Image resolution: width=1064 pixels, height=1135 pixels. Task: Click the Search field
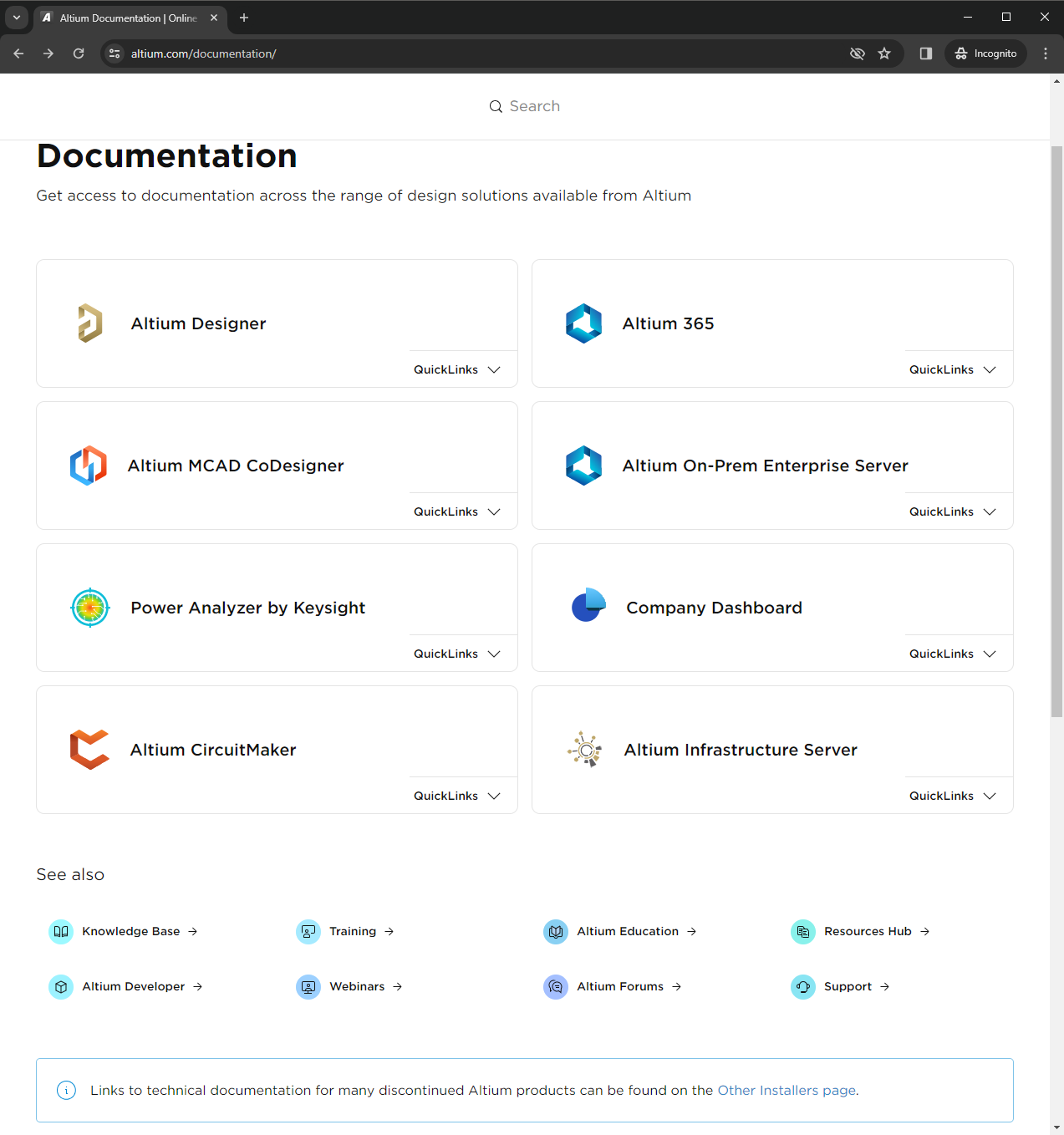click(x=525, y=106)
